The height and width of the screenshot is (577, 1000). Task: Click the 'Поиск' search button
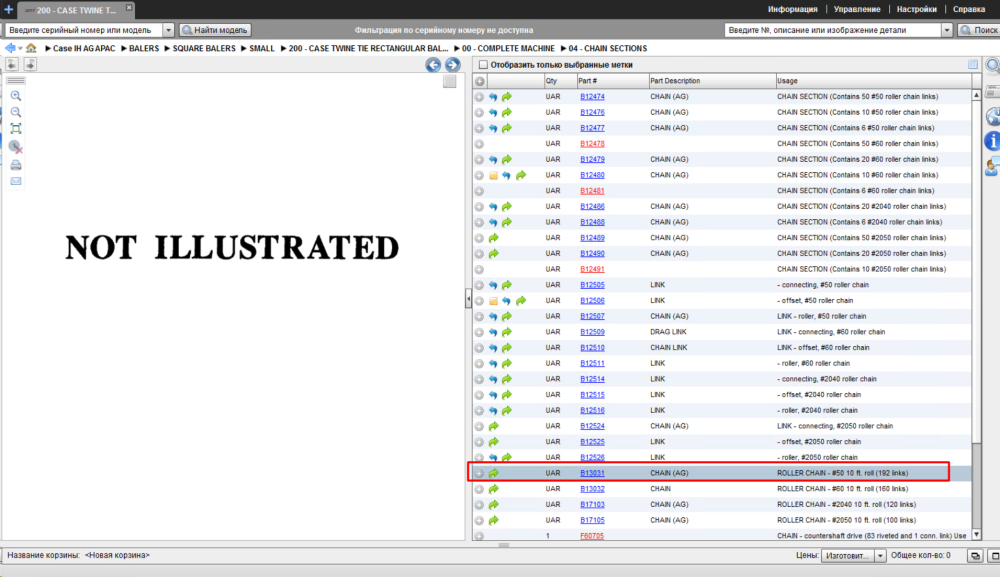[x=979, y=30]
